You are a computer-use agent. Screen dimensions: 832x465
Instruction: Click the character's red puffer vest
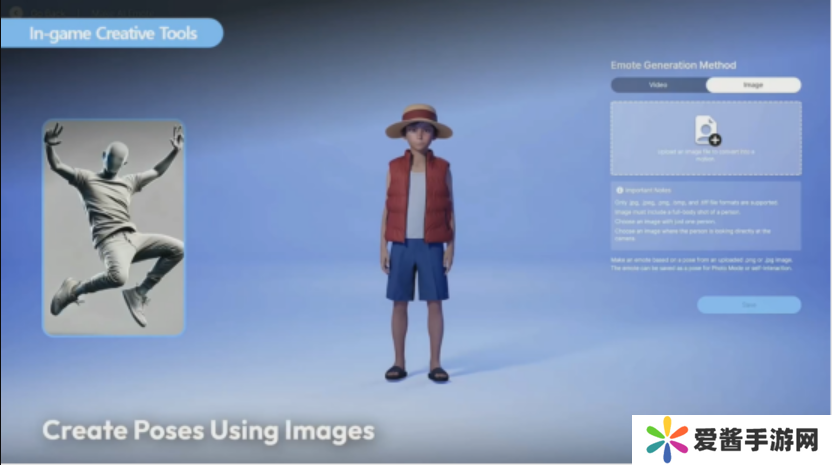click(418, 195)
